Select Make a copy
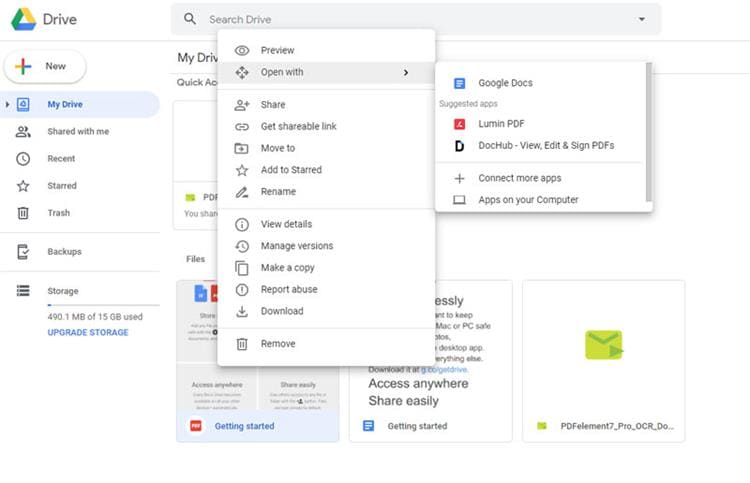Viewport: 750px width, 483px height. (326, 268)
